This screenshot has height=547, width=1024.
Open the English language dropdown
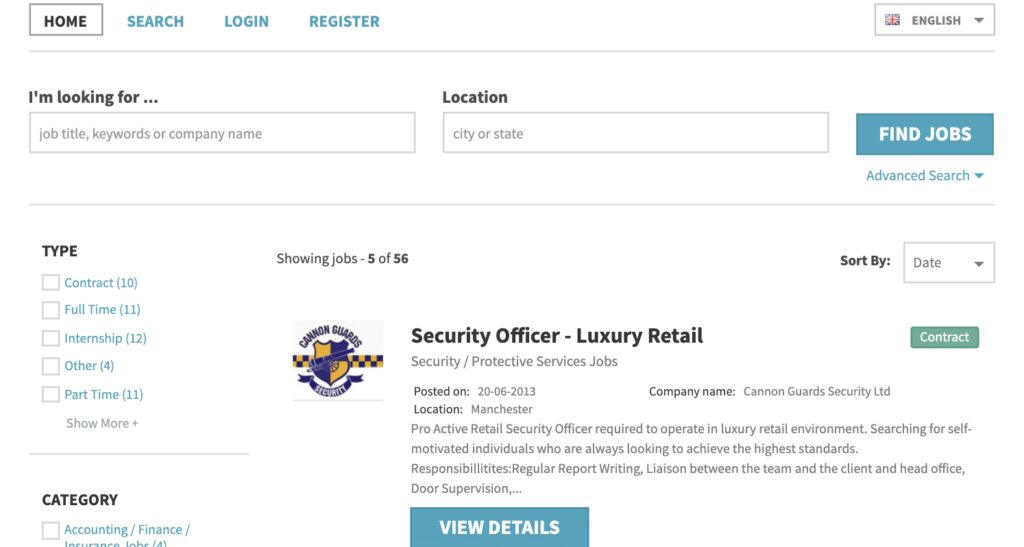click(x=935, y=20)
